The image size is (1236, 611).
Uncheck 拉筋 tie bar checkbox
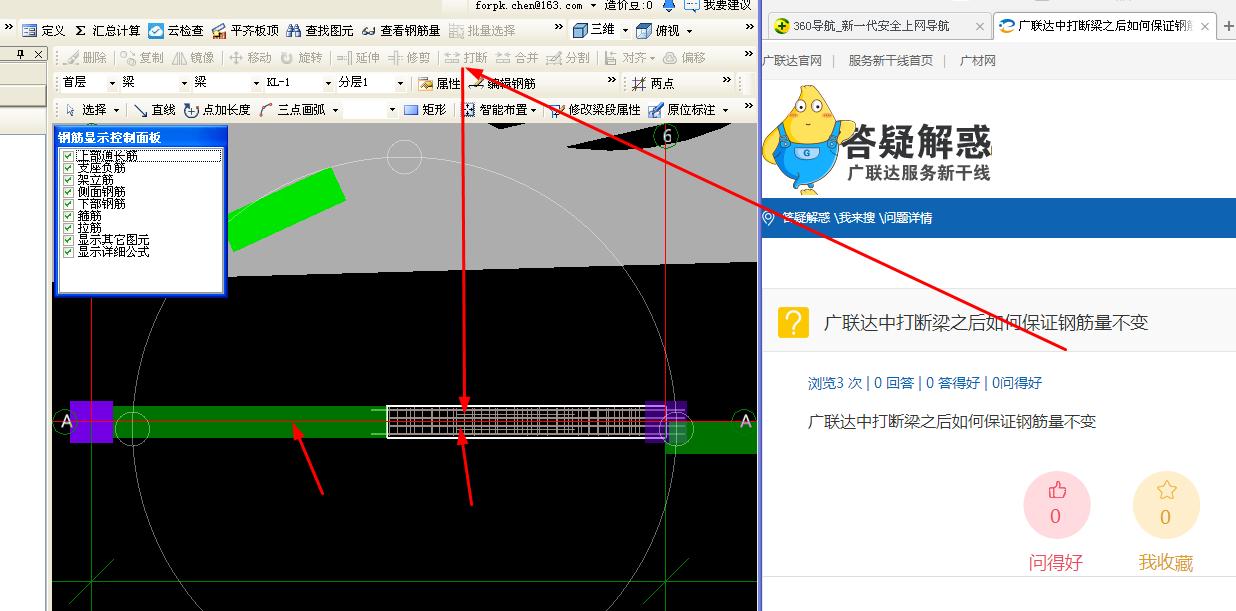pyautogui.click(x=68, y=228)
